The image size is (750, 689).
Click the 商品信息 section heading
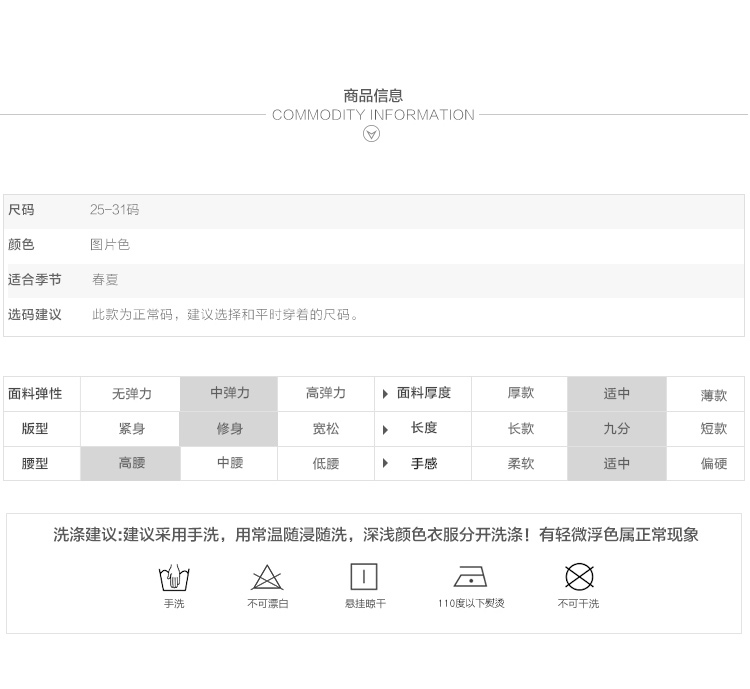(373, 96)
